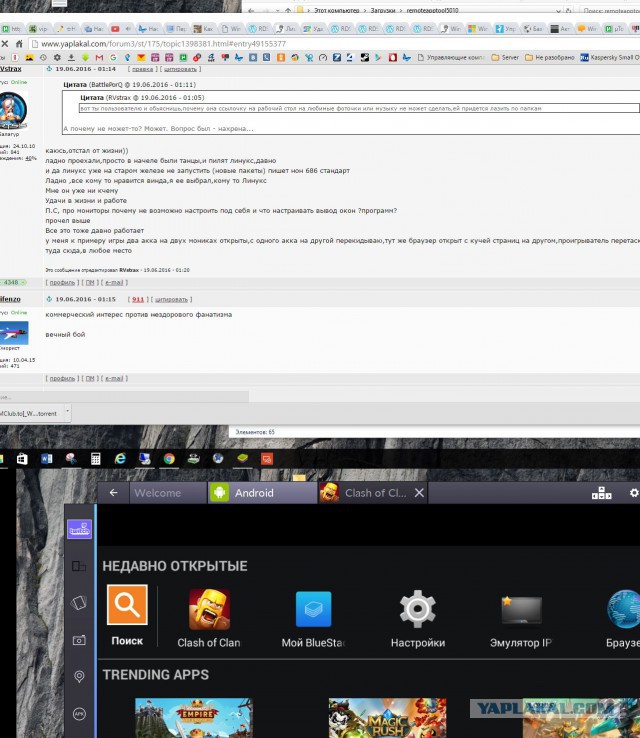Open Internet Explorer from taskbar
This screenshot has height=738, width=640.
(120, 458)
